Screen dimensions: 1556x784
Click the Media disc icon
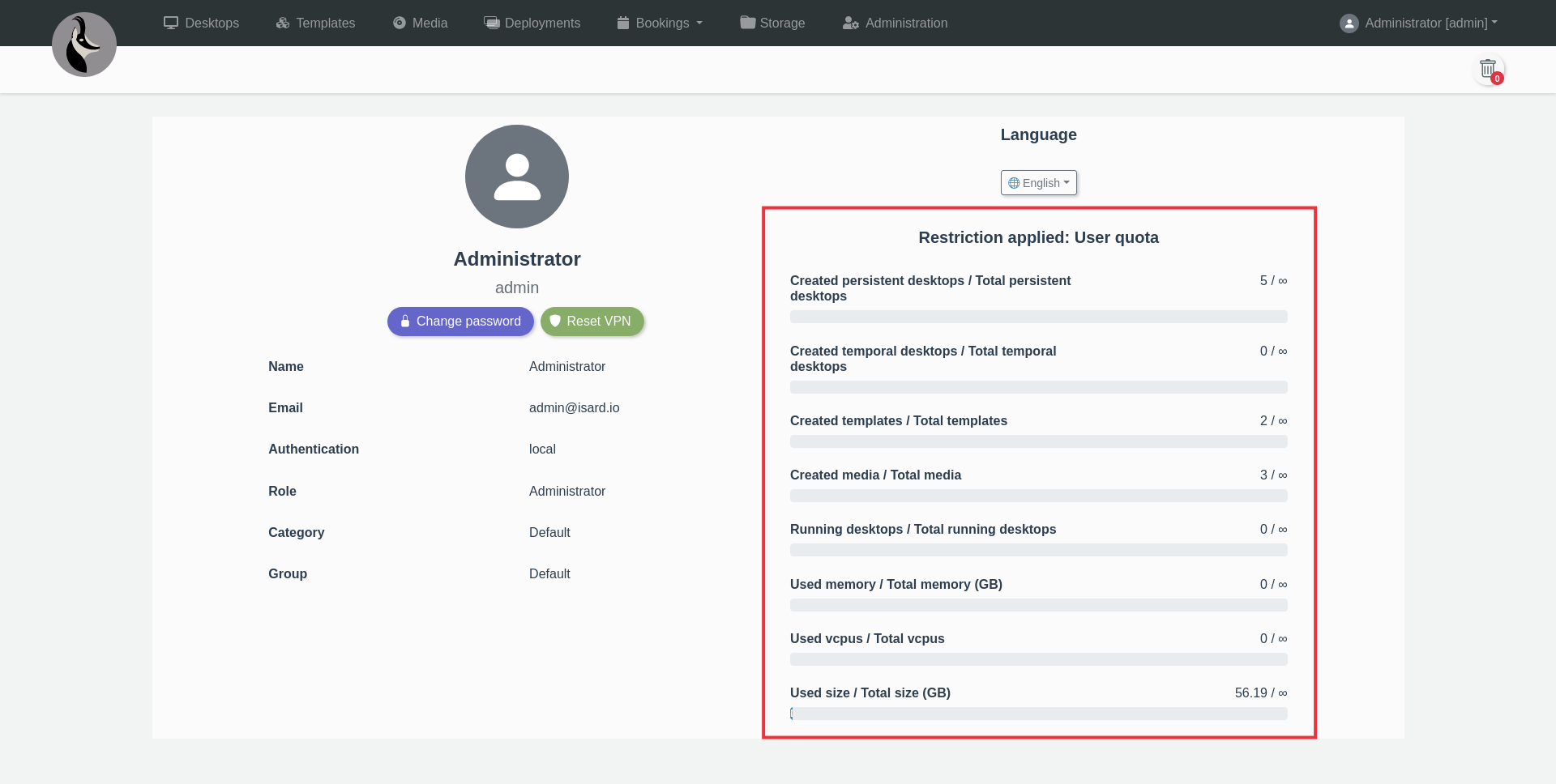pyautogui.click(x=400, y=23)
